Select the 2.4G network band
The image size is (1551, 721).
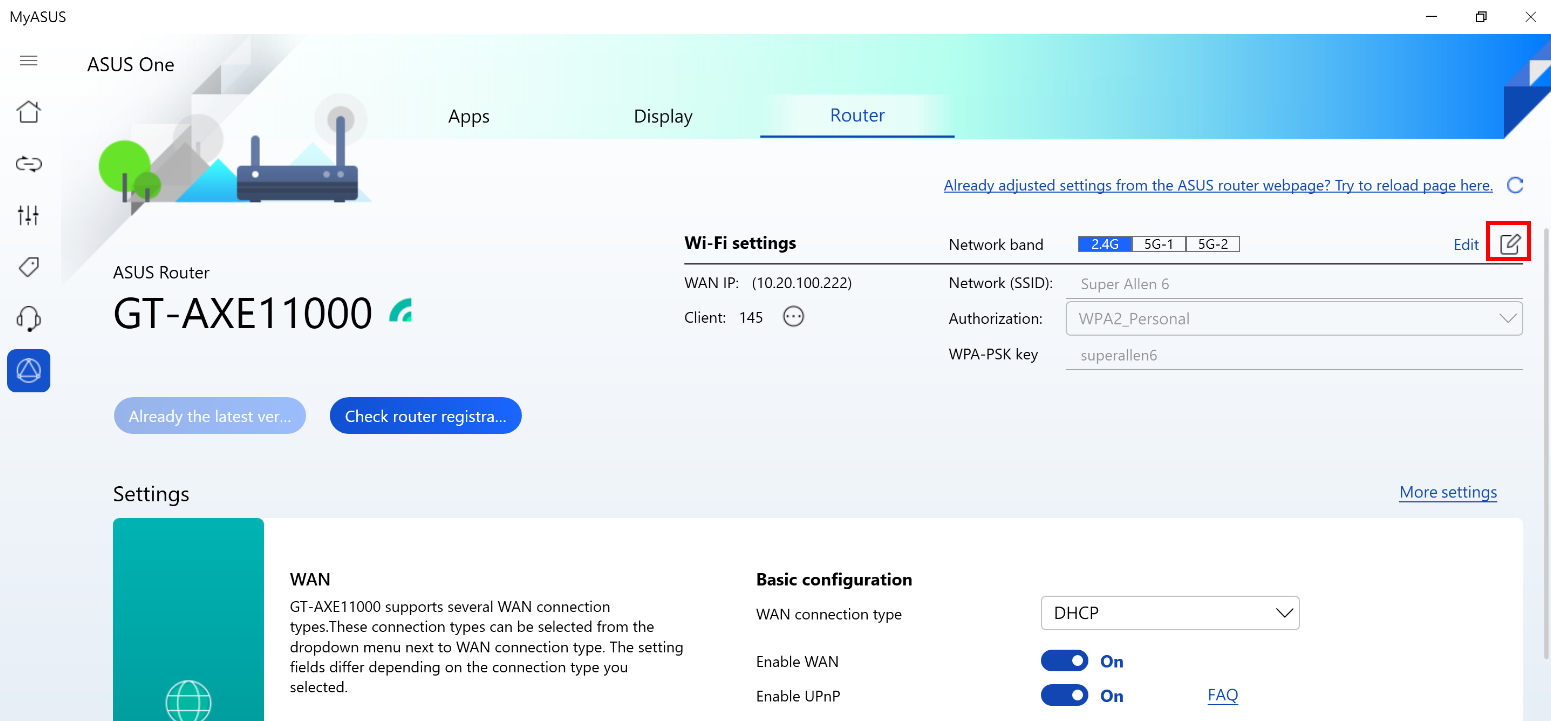coord(1105,244)
